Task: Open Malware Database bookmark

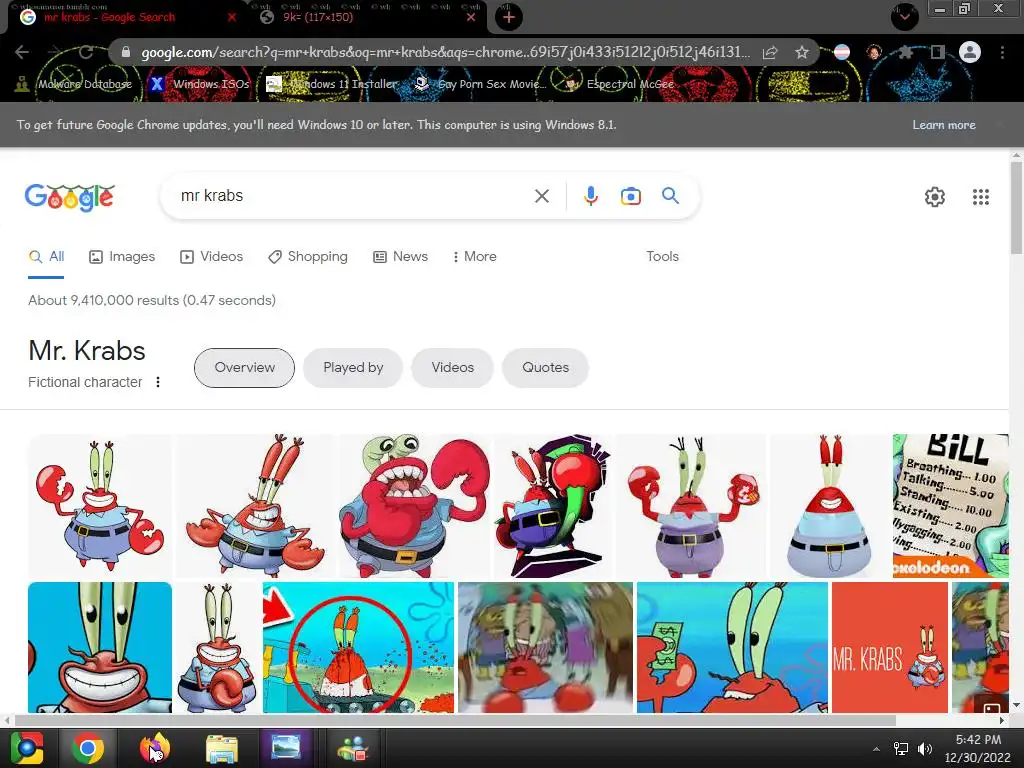Action: (74, 84)
